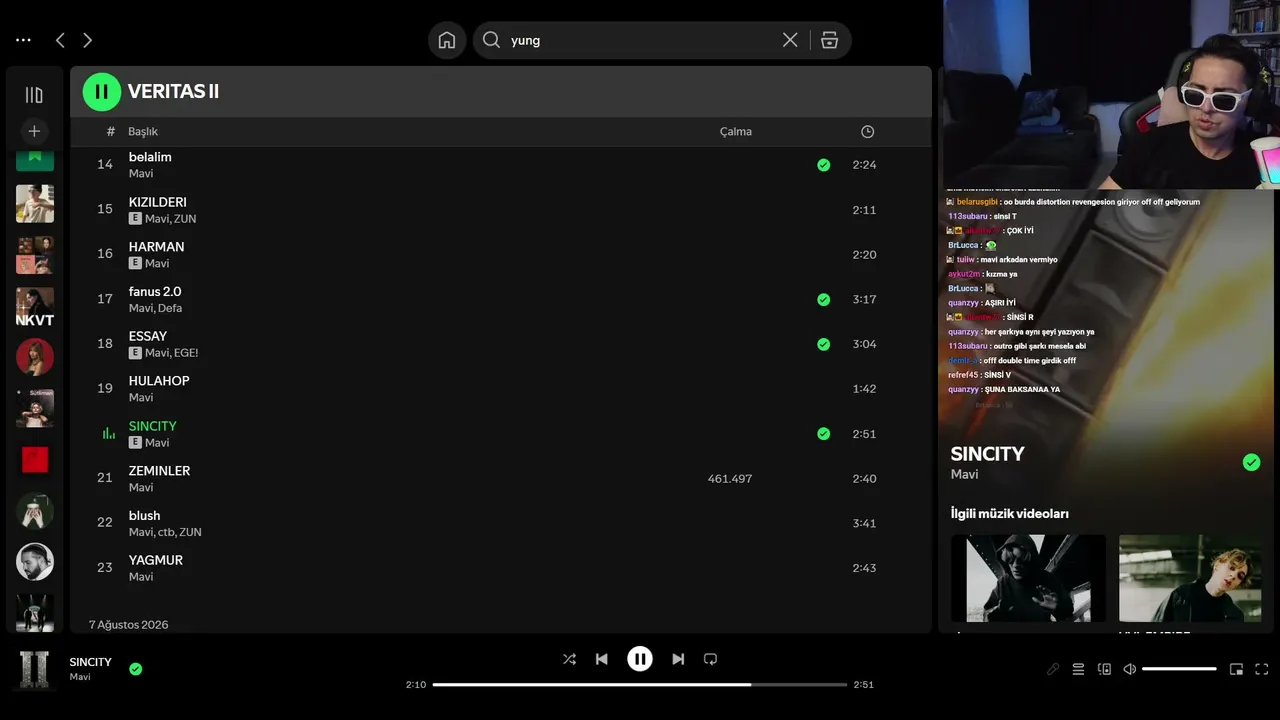Open the four-tile collage playlist cover in sidebar

[35, 255]
